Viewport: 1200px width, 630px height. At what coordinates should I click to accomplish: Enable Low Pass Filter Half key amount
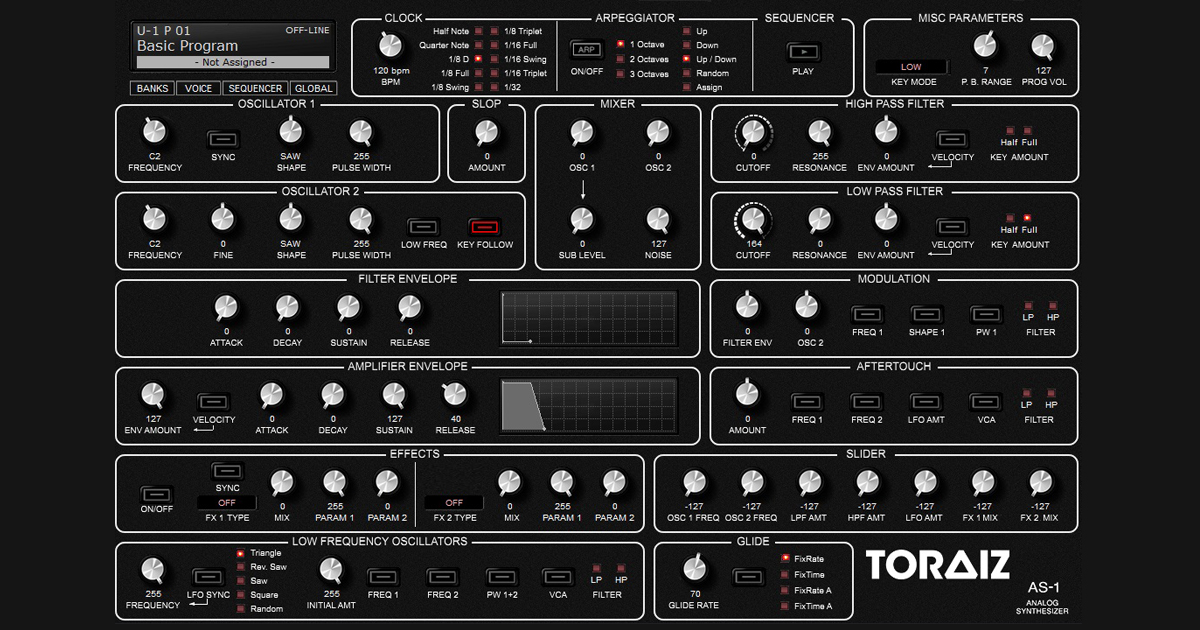point(1009,217)
